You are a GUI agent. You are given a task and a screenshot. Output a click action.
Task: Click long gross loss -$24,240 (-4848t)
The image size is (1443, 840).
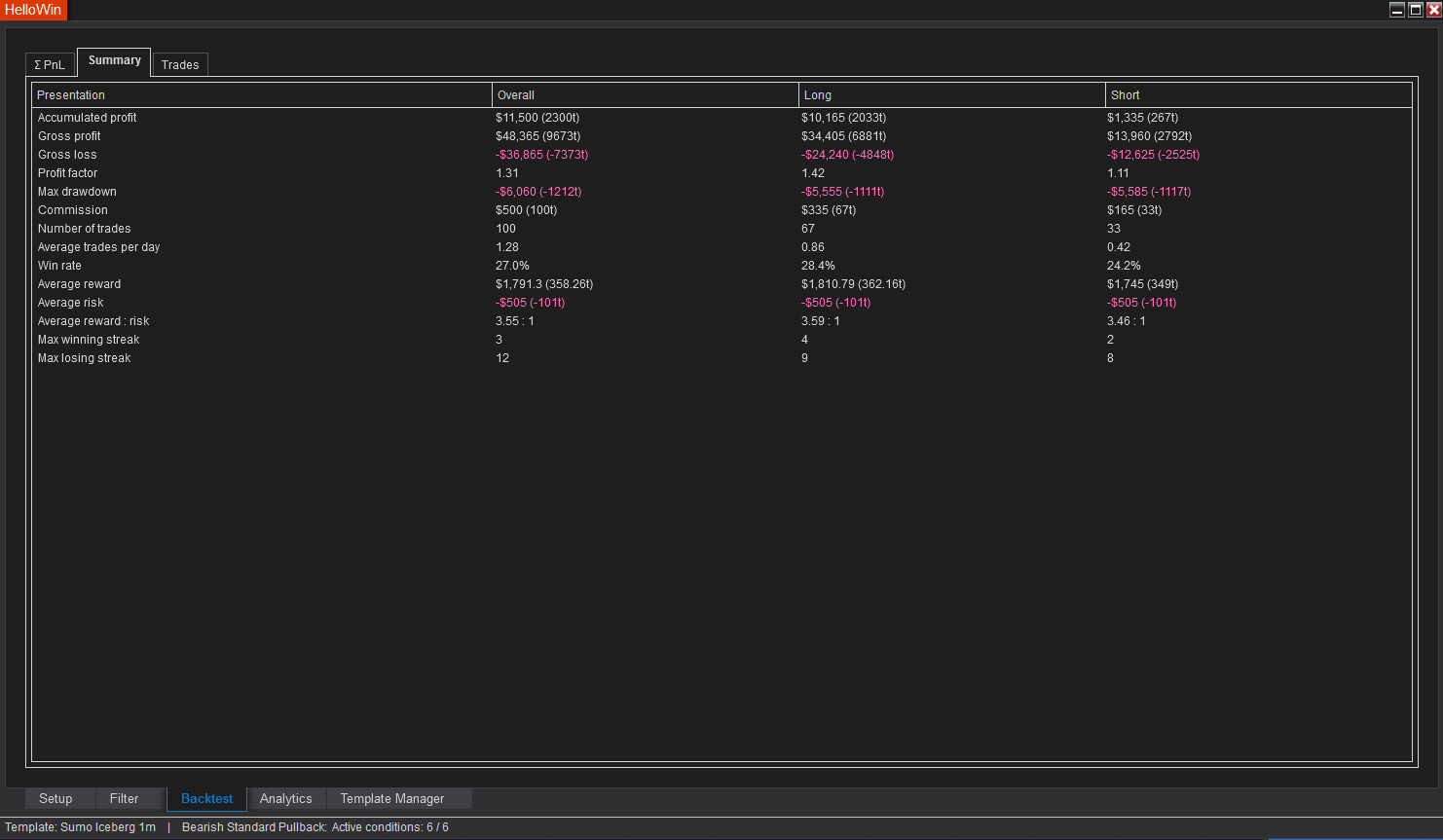[848, 155]
